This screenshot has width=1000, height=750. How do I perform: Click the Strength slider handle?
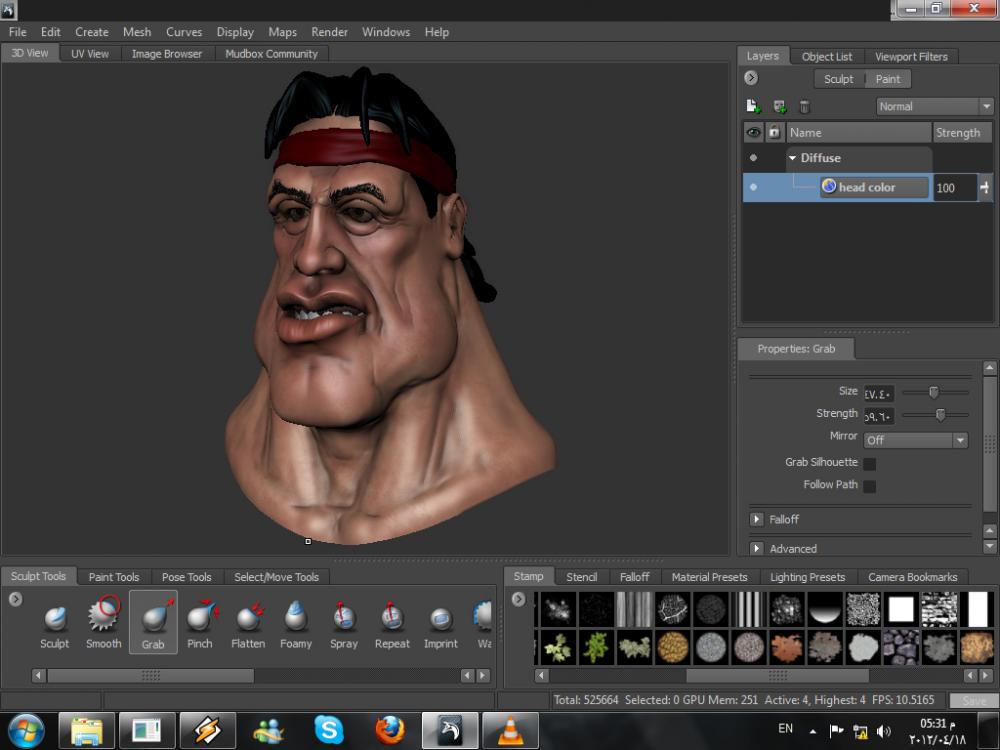(940, 414)
